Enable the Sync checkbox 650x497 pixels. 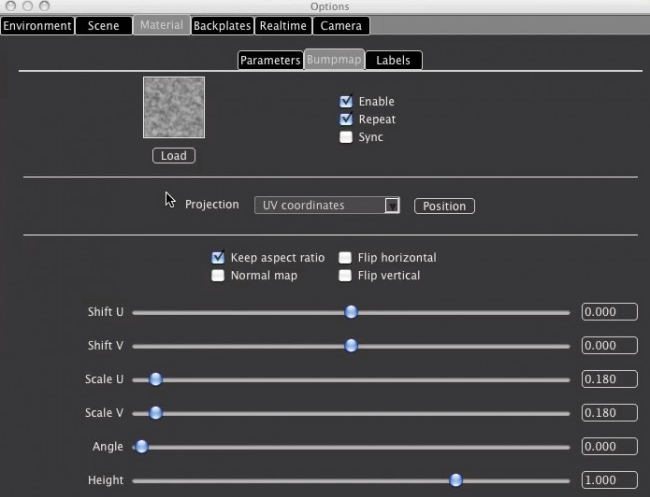pyautogui.click(x=346, y=137)
